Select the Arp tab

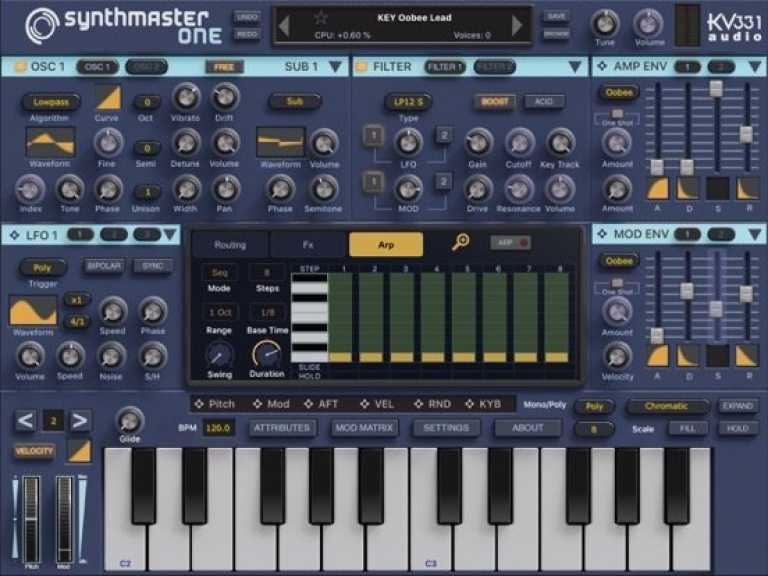pyautogui.click(x=386, y=244)
